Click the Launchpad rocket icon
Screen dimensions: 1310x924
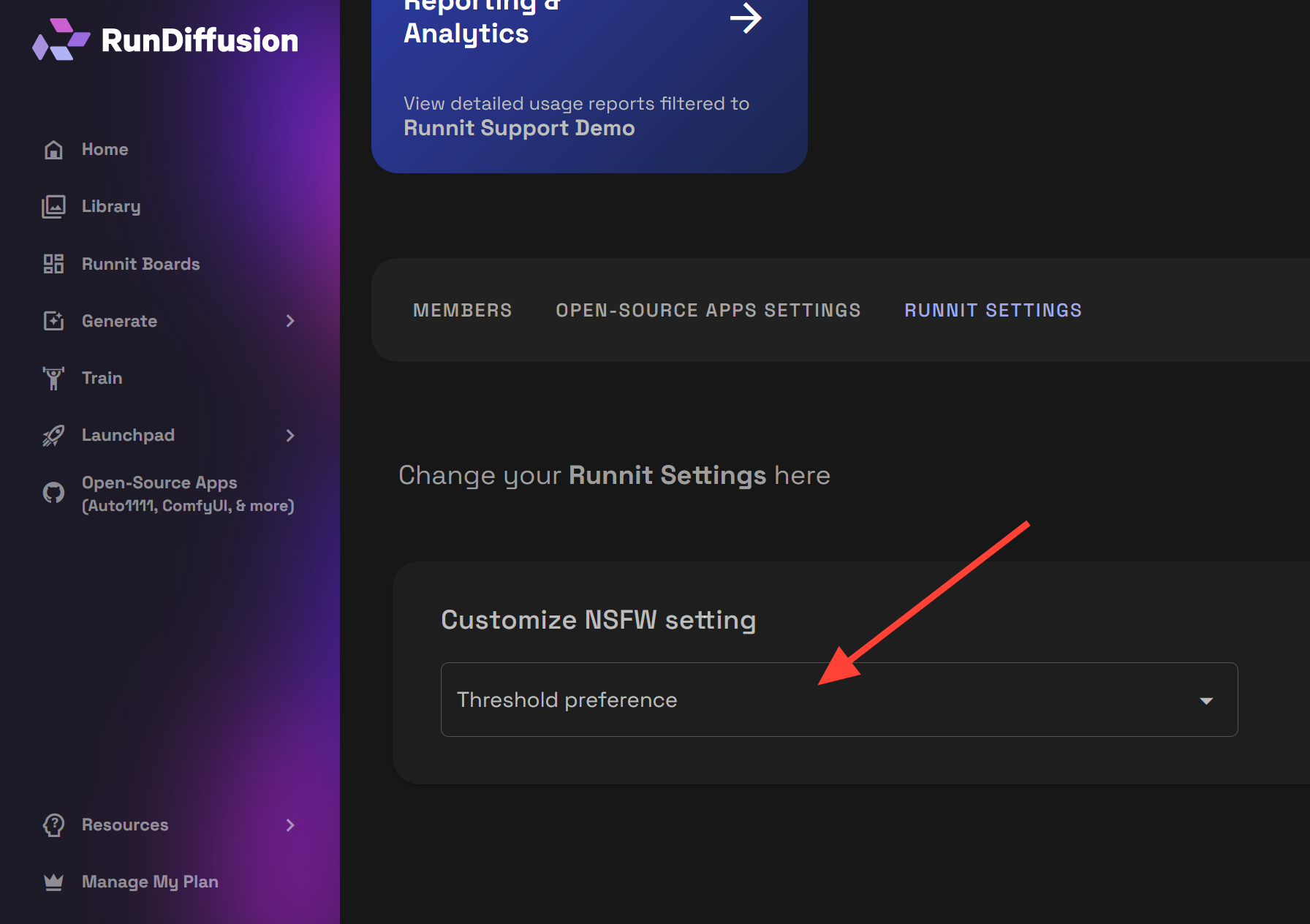tap(53, 435)
